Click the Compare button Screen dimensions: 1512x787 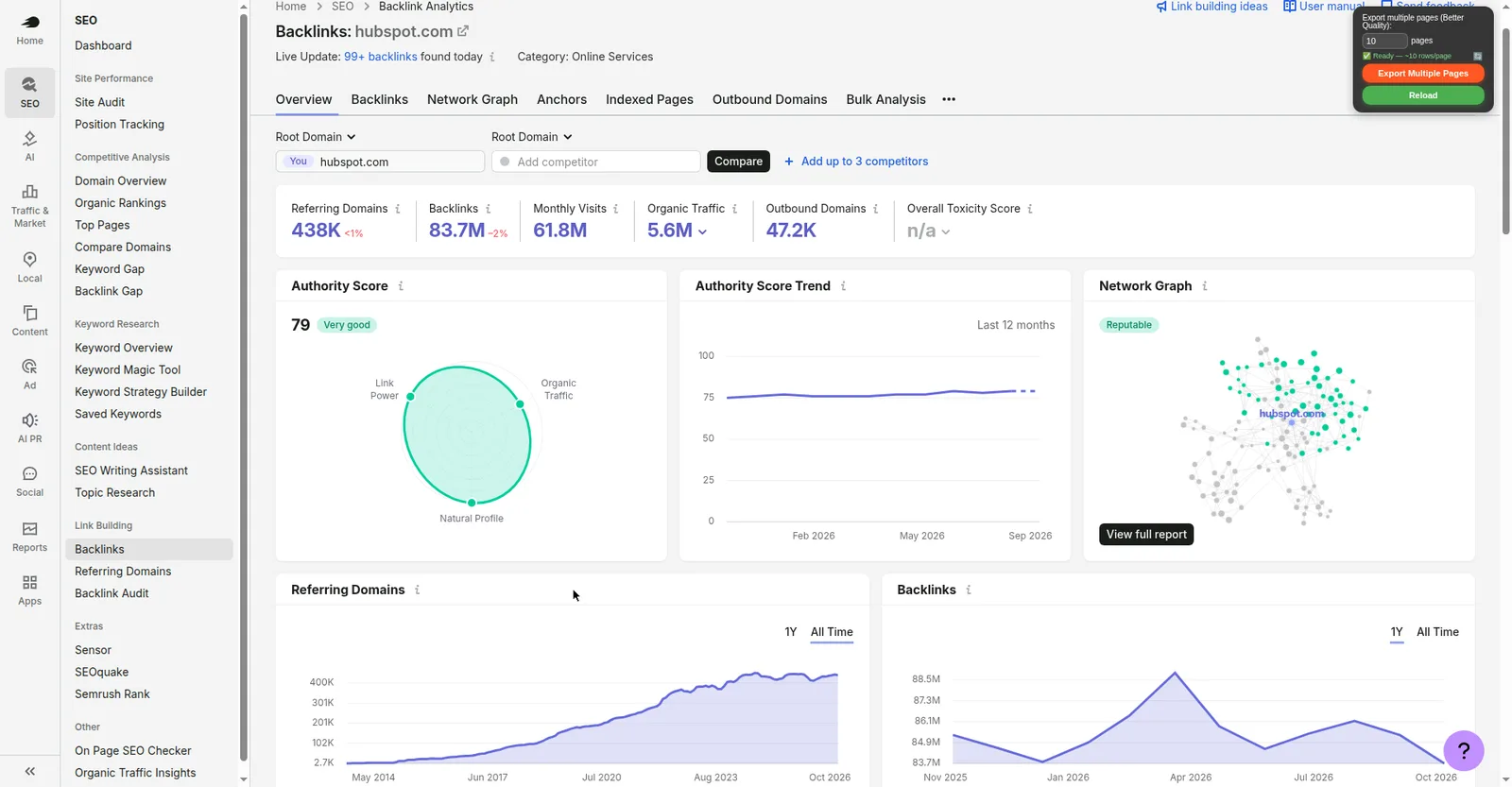tap(738, 162)
